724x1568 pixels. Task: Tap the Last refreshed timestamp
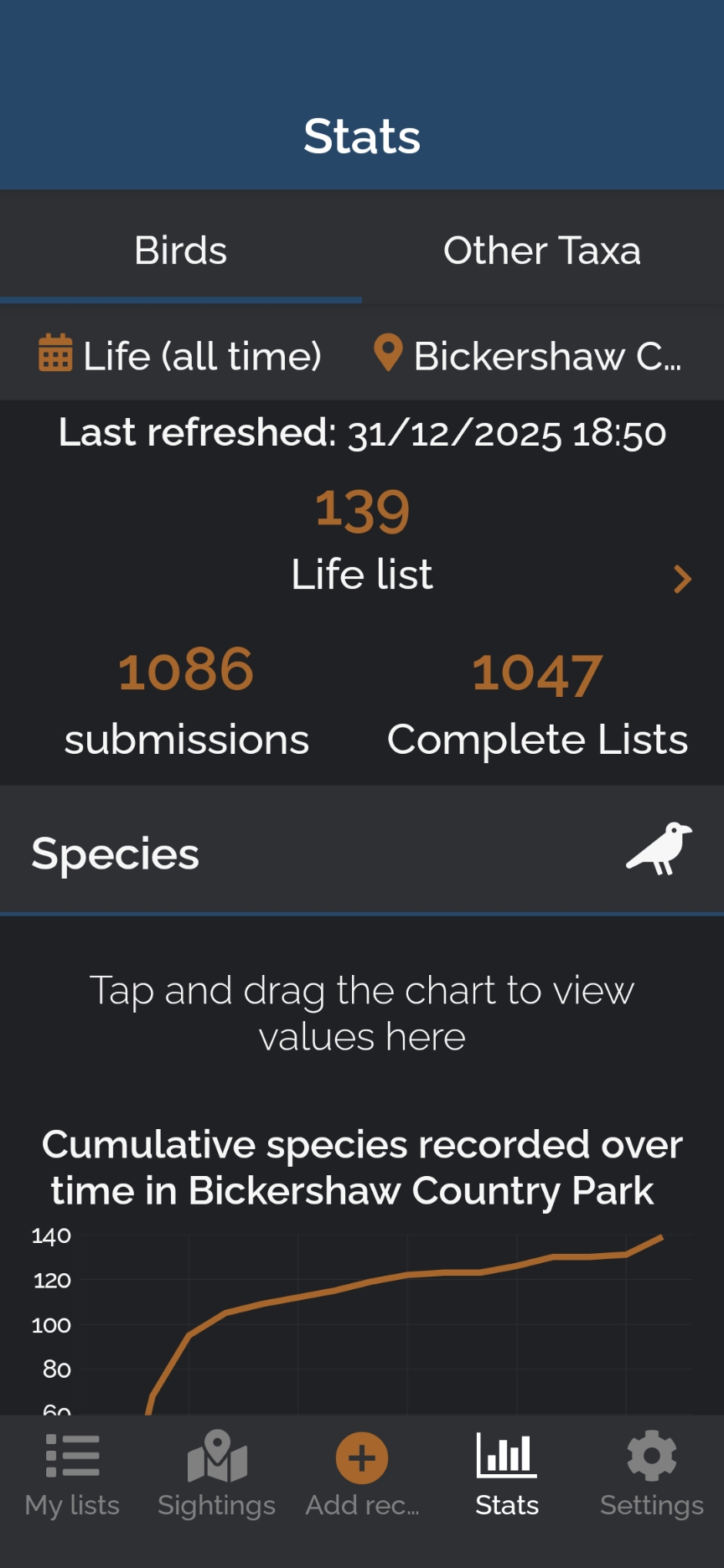pos(362,433)
